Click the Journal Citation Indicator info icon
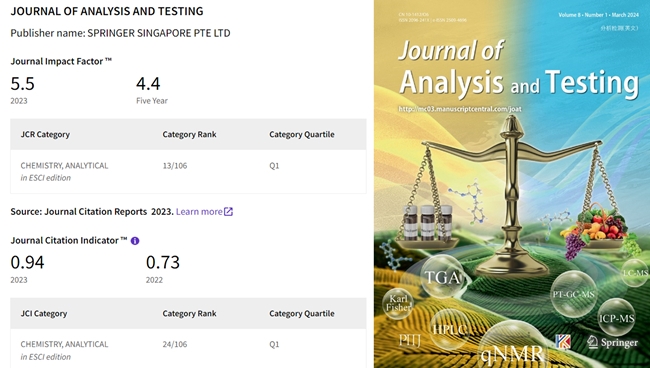650x368 pixels. 135,241
